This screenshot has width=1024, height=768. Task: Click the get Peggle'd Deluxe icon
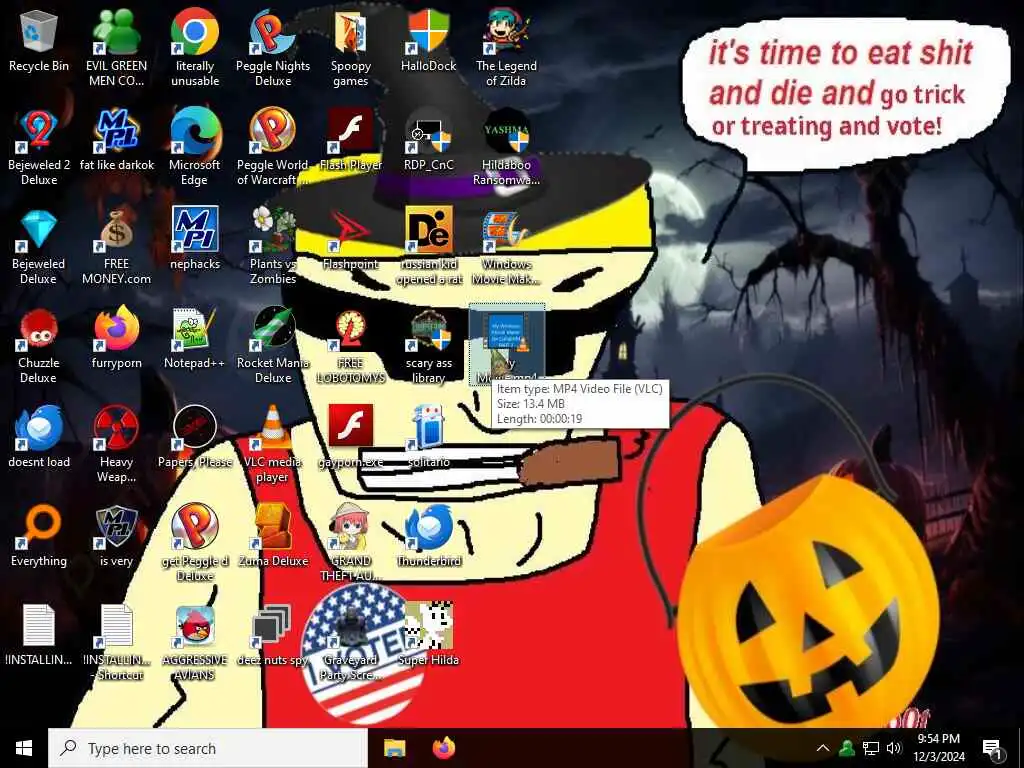point(195,528)
